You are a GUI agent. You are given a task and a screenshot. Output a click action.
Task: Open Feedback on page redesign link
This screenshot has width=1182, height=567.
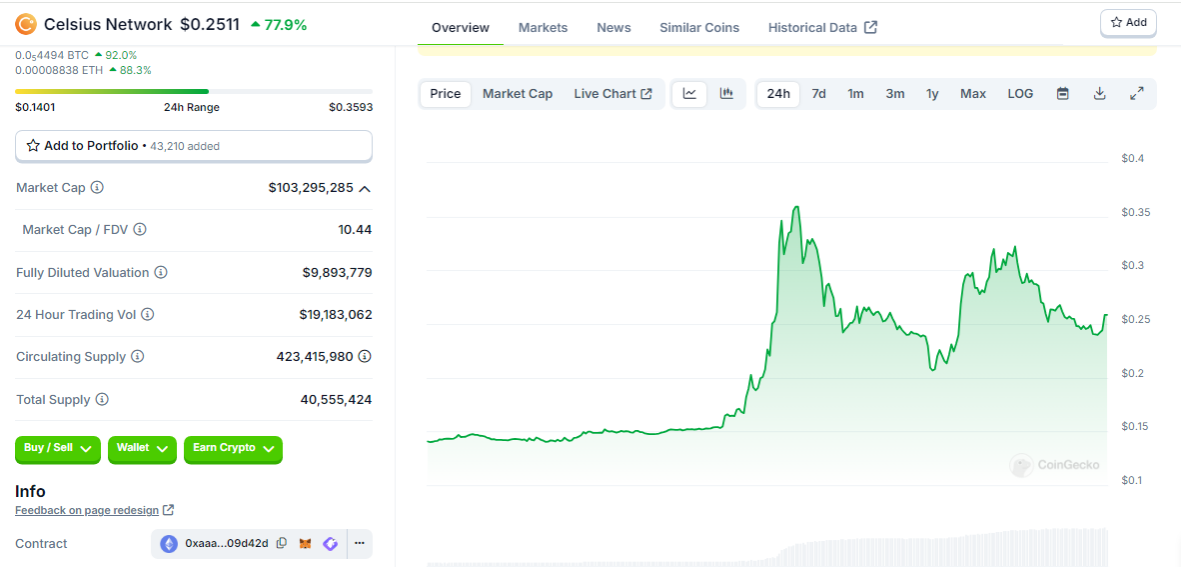click(94, 510)
